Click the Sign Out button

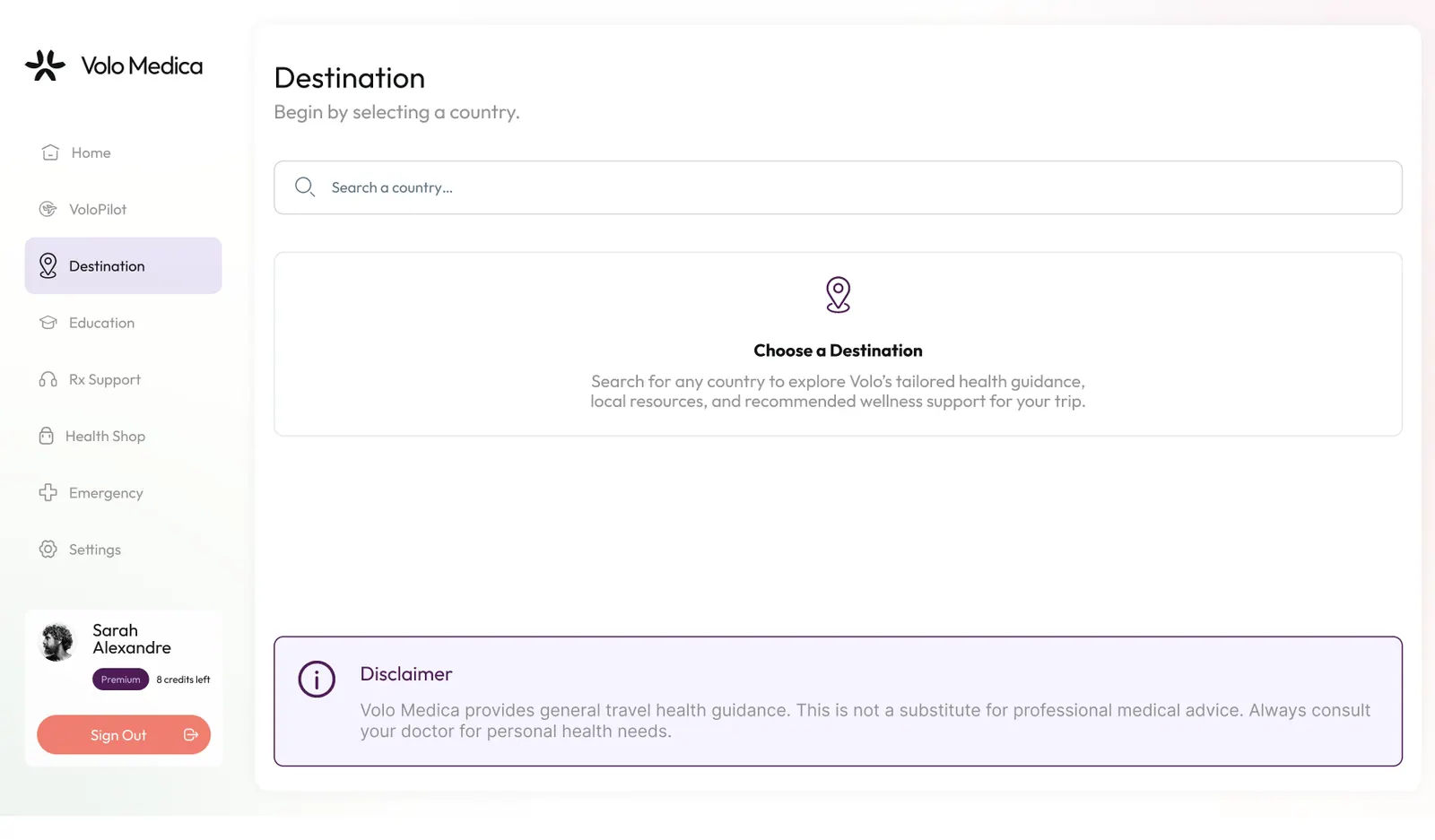124,735
